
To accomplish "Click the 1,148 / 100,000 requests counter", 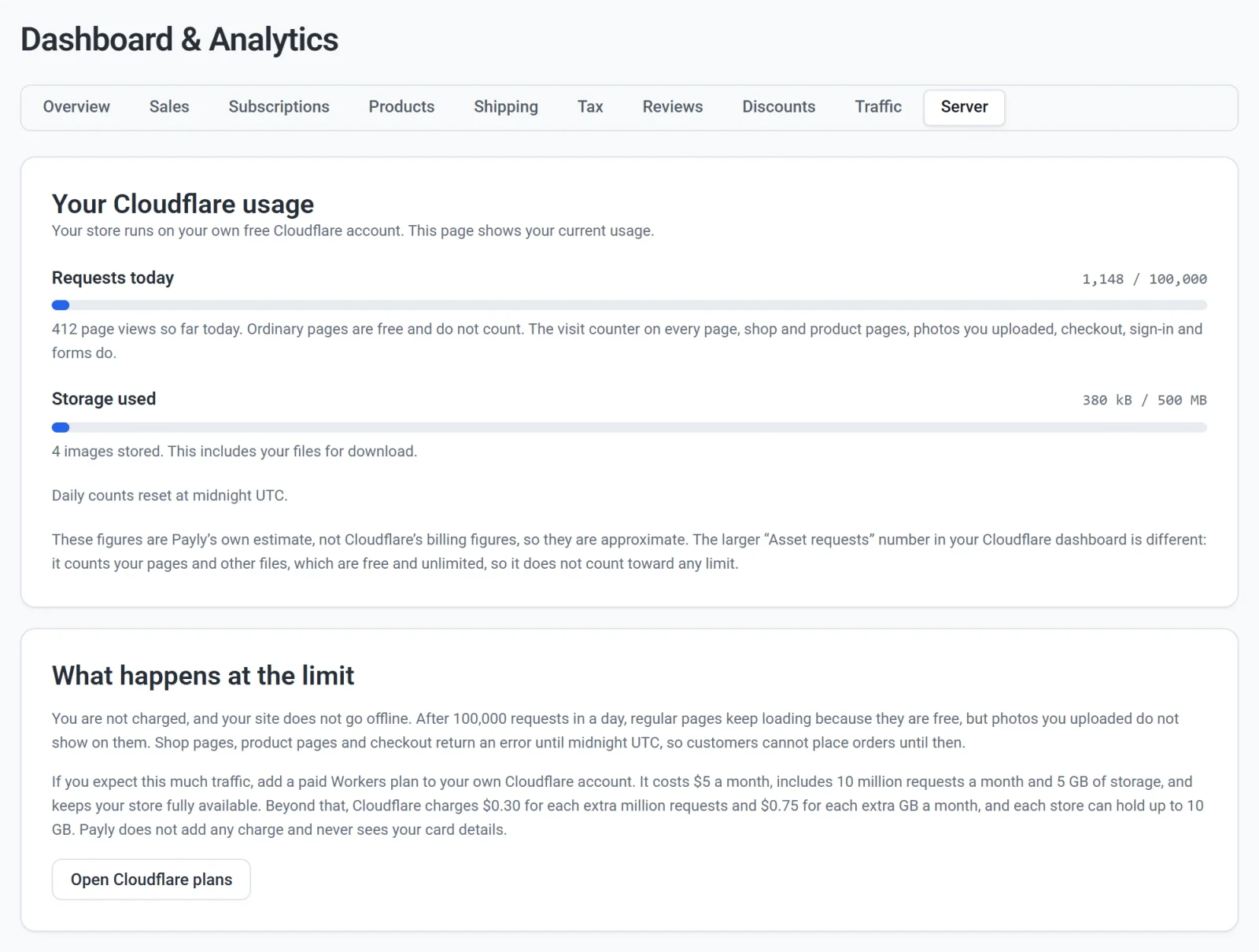I will pyautogui.click(x=1144, y=279).
